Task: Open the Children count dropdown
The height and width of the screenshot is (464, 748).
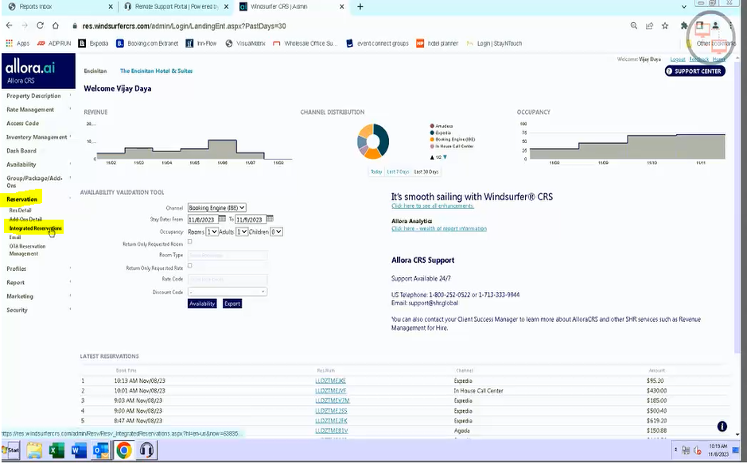Action: 277,232
